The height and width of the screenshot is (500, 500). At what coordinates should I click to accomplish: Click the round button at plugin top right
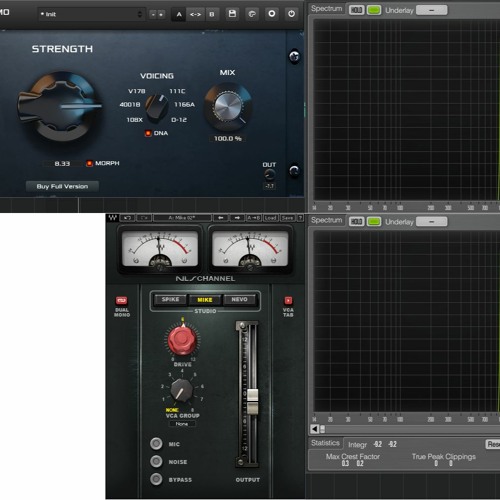(294, 56)
